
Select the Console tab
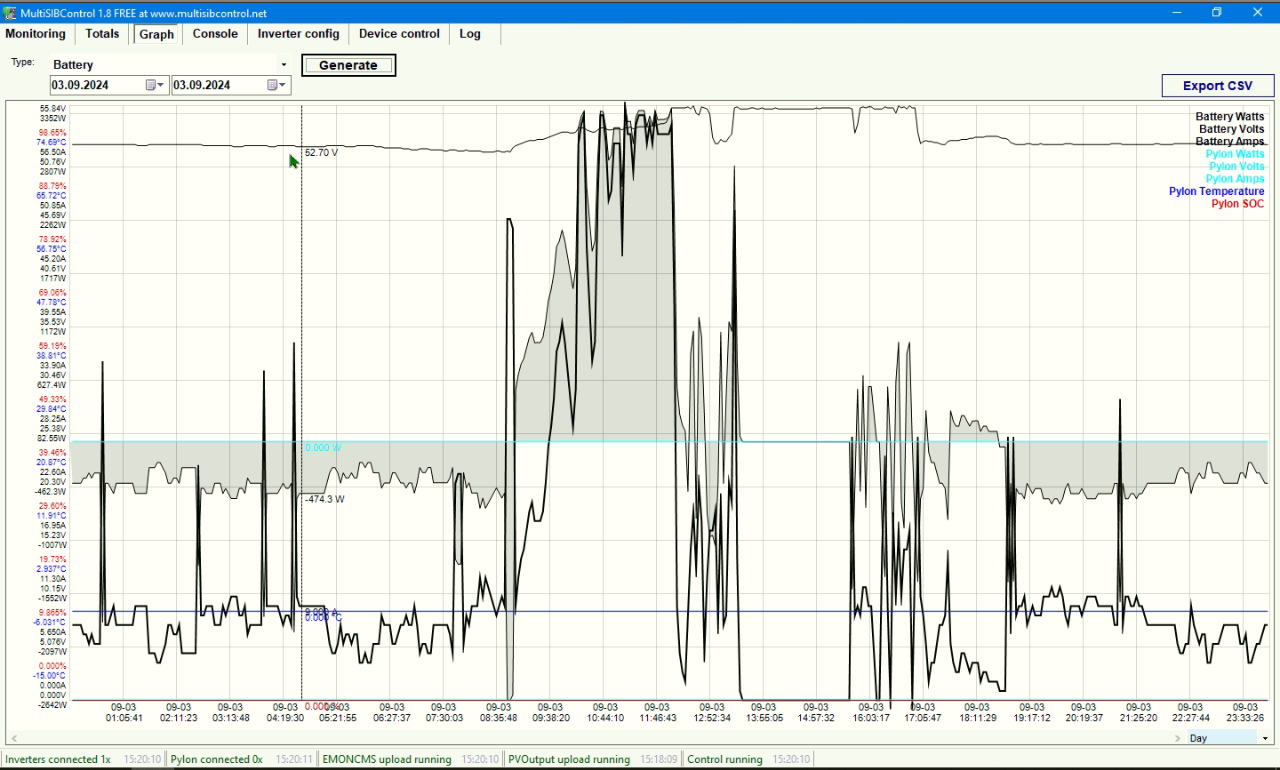click(x=215, y=34)
